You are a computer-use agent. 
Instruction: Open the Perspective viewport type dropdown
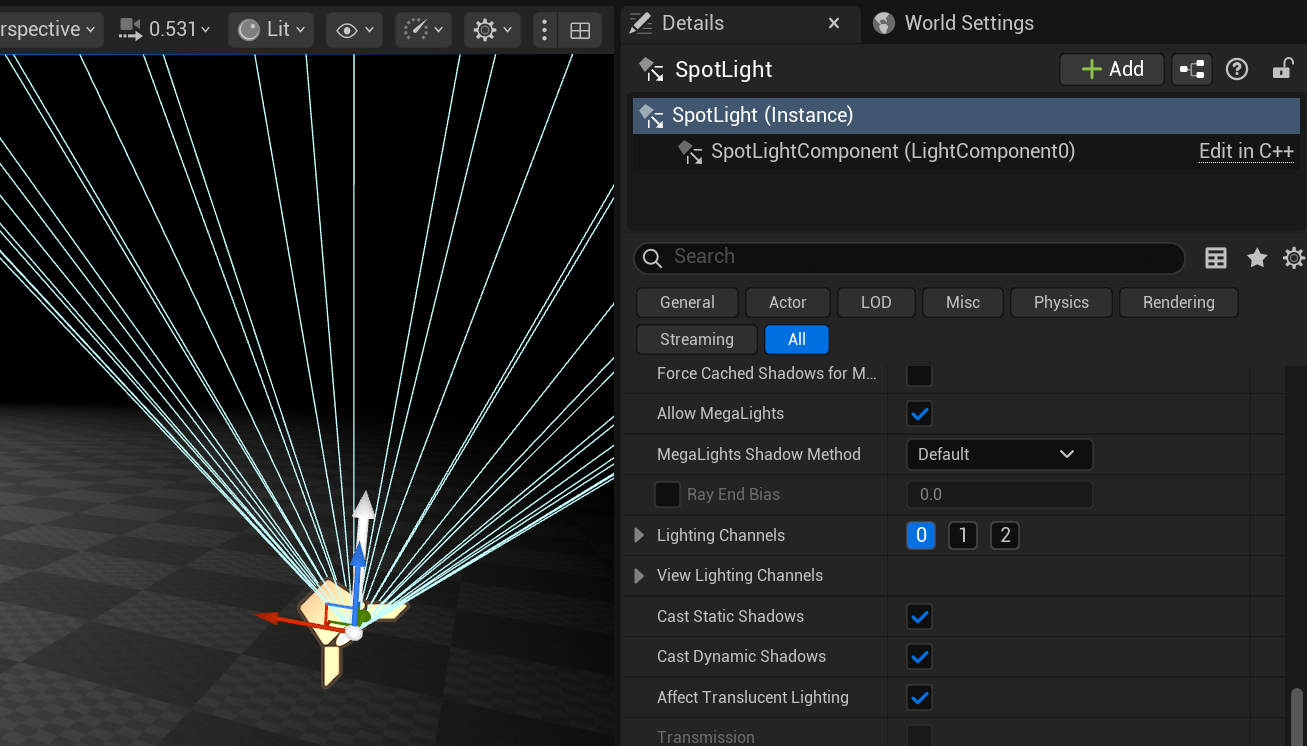pyautogui.click(x=48, y=30)
